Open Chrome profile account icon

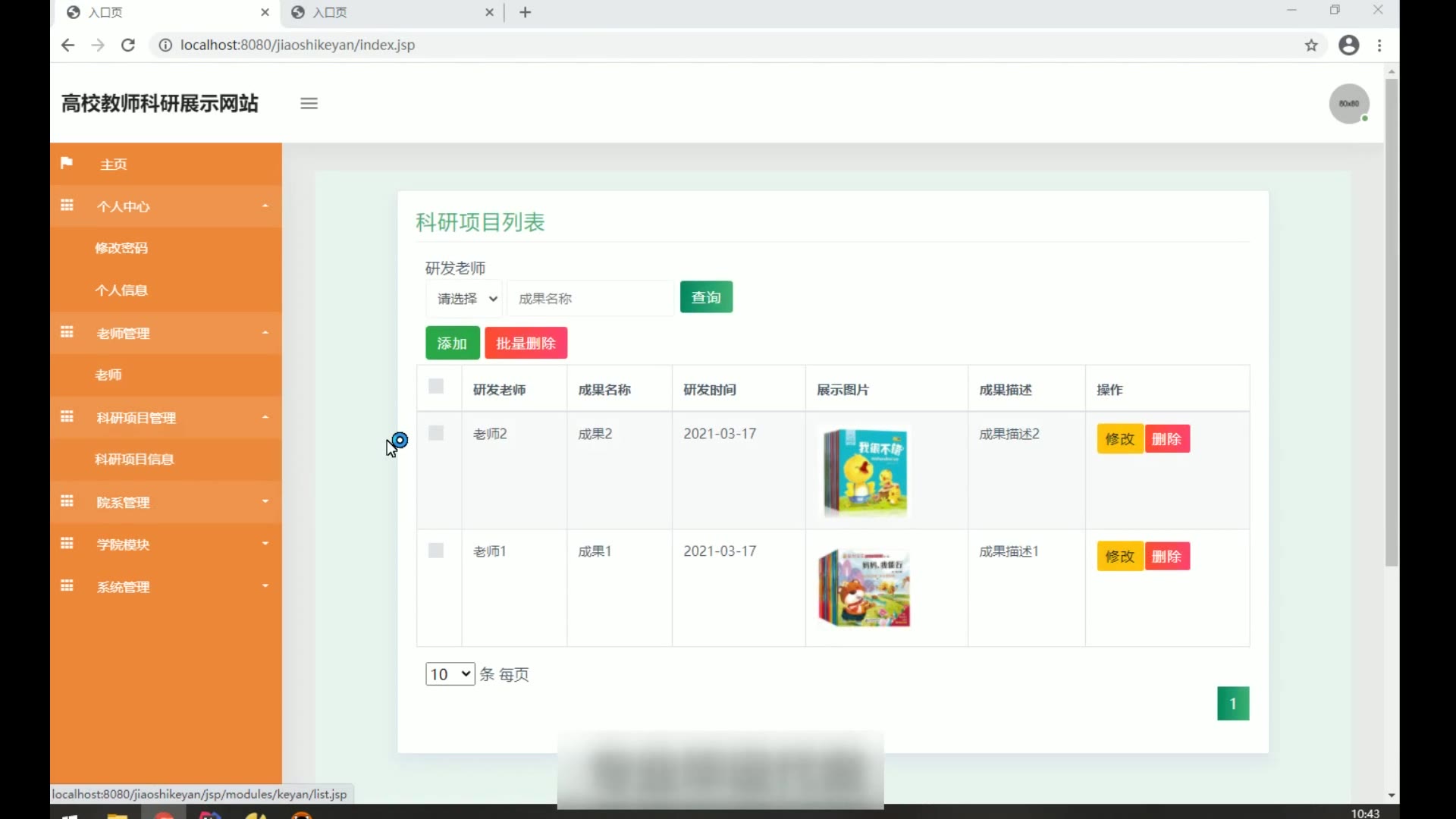(1348, 45)
